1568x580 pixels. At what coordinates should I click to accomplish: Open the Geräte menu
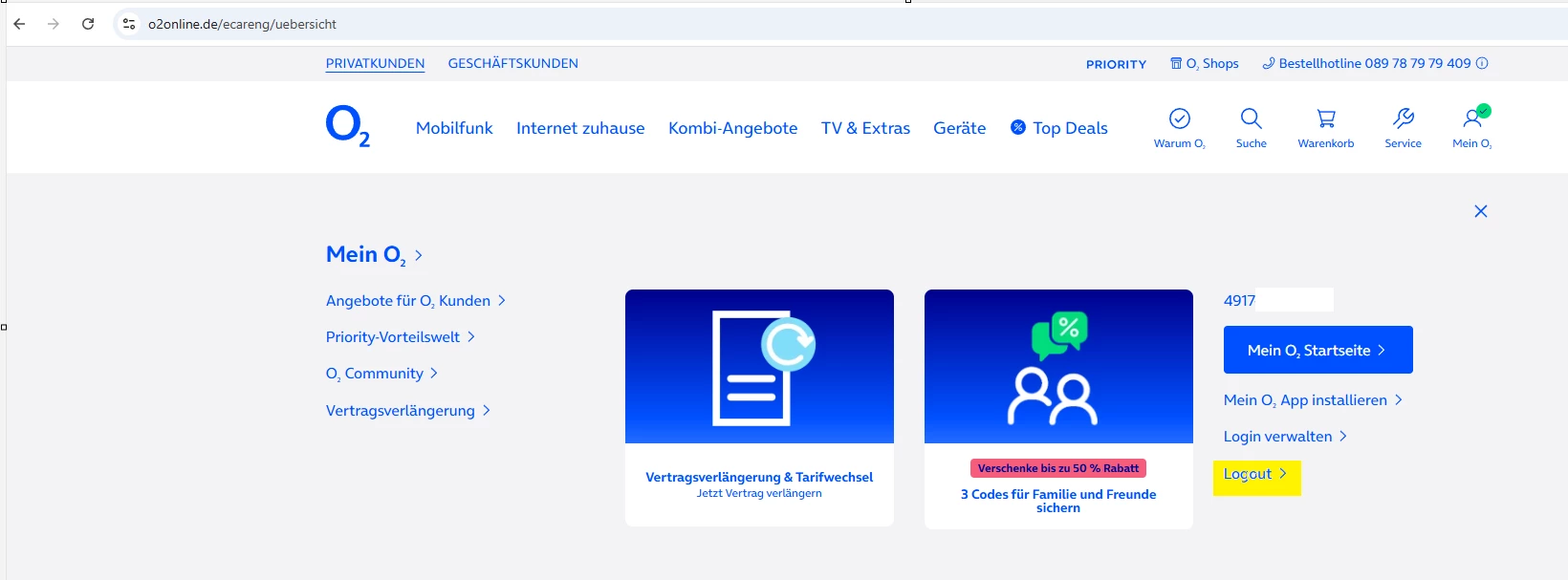coord(959,128)
